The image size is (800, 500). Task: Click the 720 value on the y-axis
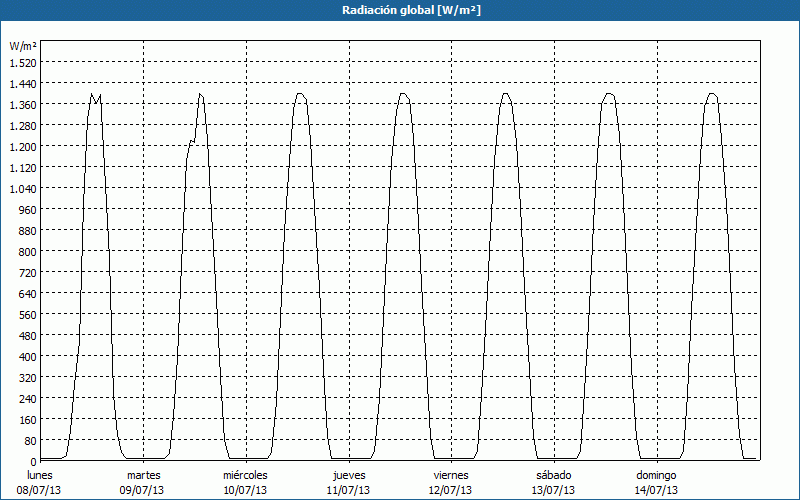[x=26, y=273]
